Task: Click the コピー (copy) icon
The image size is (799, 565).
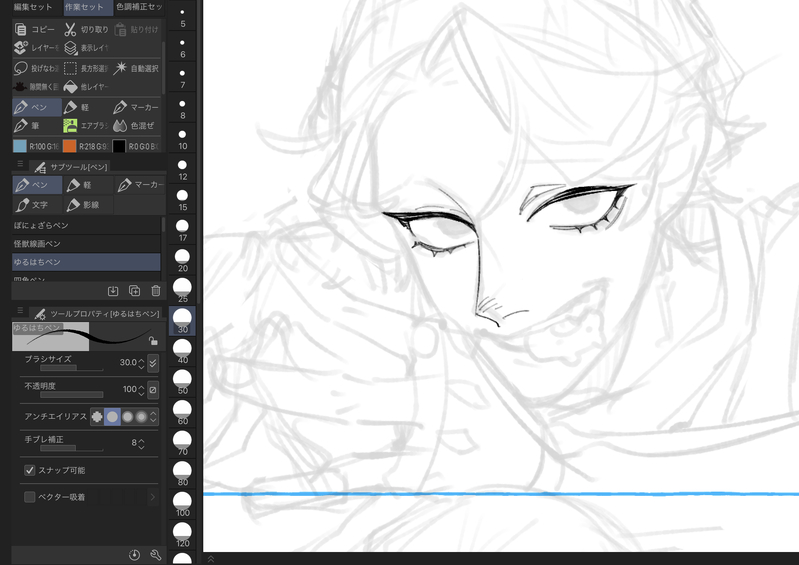Action: [20, 30]
